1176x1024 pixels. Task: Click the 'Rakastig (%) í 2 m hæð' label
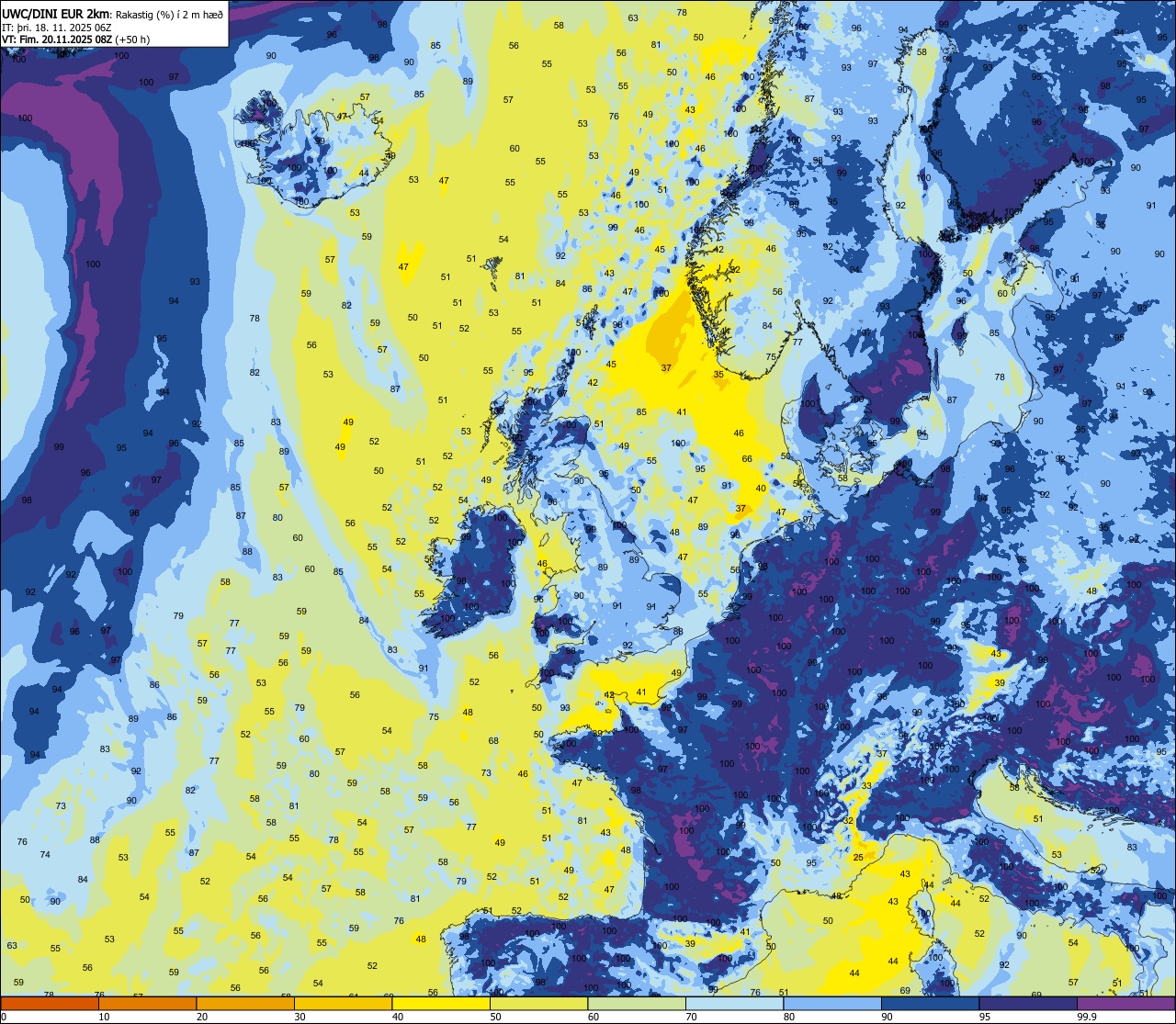pos(170,15)
